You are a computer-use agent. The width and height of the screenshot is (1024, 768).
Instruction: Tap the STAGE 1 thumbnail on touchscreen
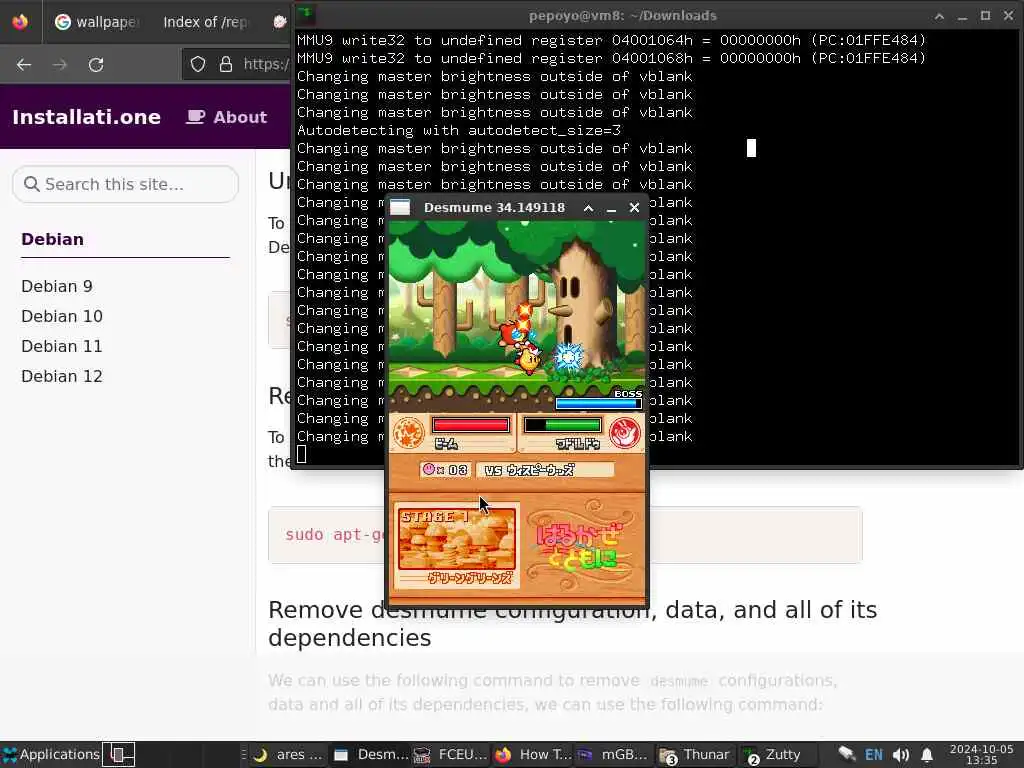click(x=456, y=539)
